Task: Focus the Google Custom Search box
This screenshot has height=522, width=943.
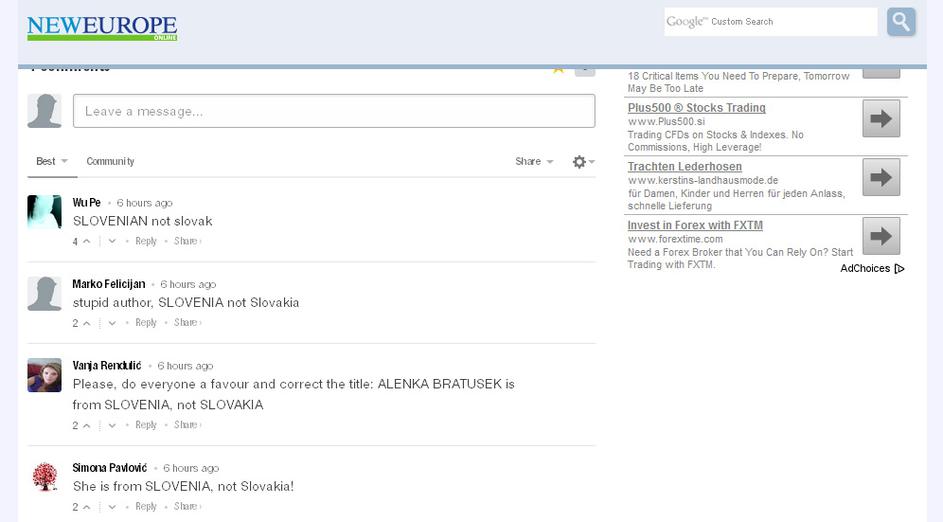Action: [770, 22]
